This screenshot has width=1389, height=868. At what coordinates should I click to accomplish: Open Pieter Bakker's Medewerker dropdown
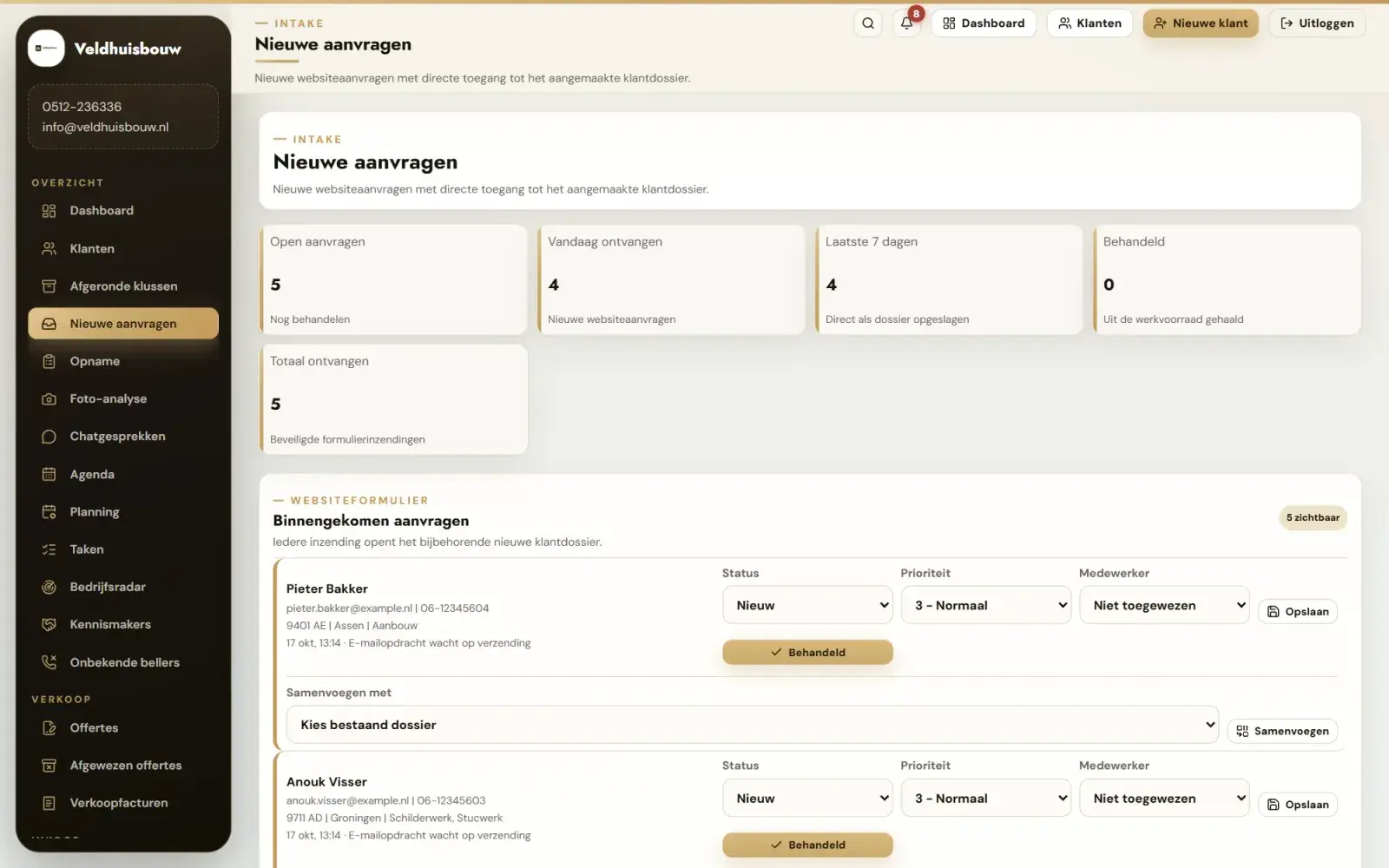coord(1164,605)
